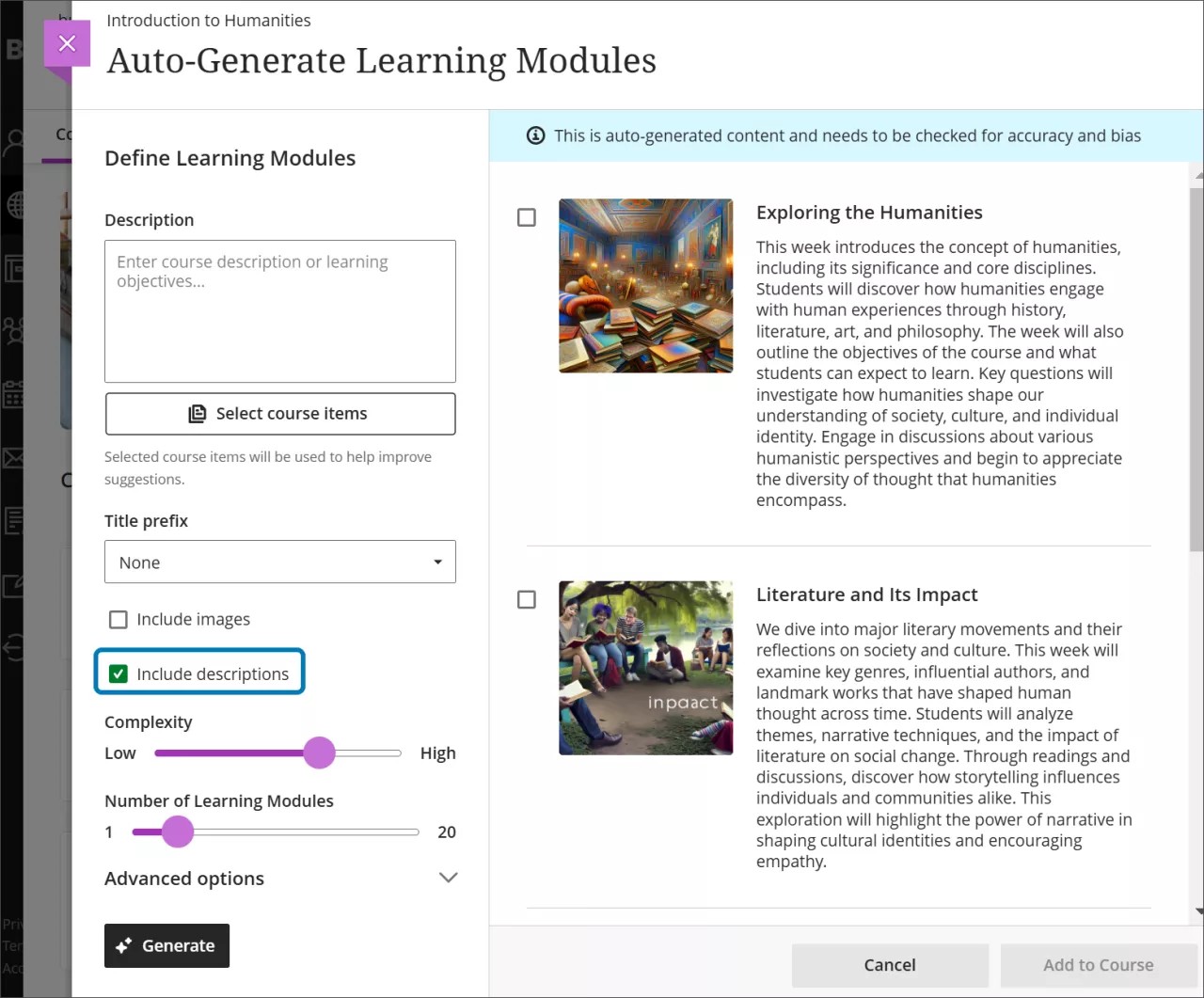Open the globe icon in the left sidebar

click(x=14, y=205)
